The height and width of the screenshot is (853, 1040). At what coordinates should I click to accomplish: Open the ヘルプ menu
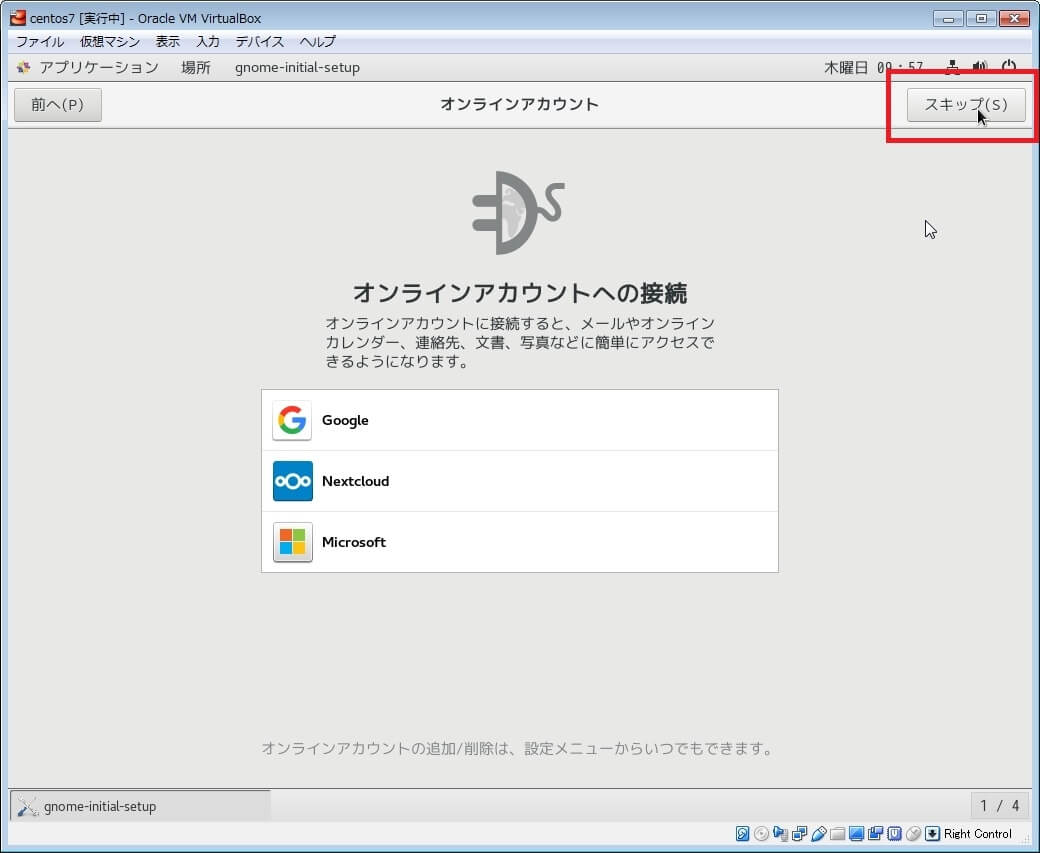[x=318, y=42]
